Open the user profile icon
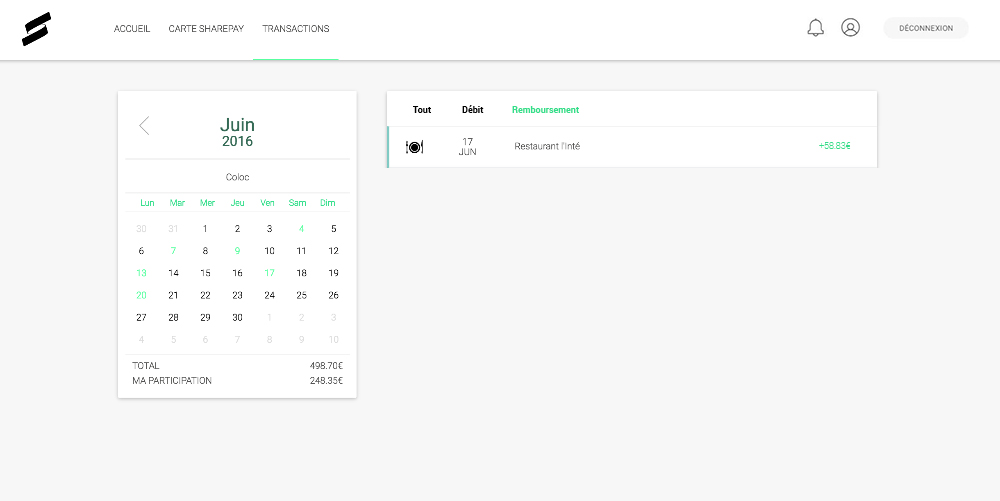Viewport: 1000px width, 501px height. pos(850,27)
